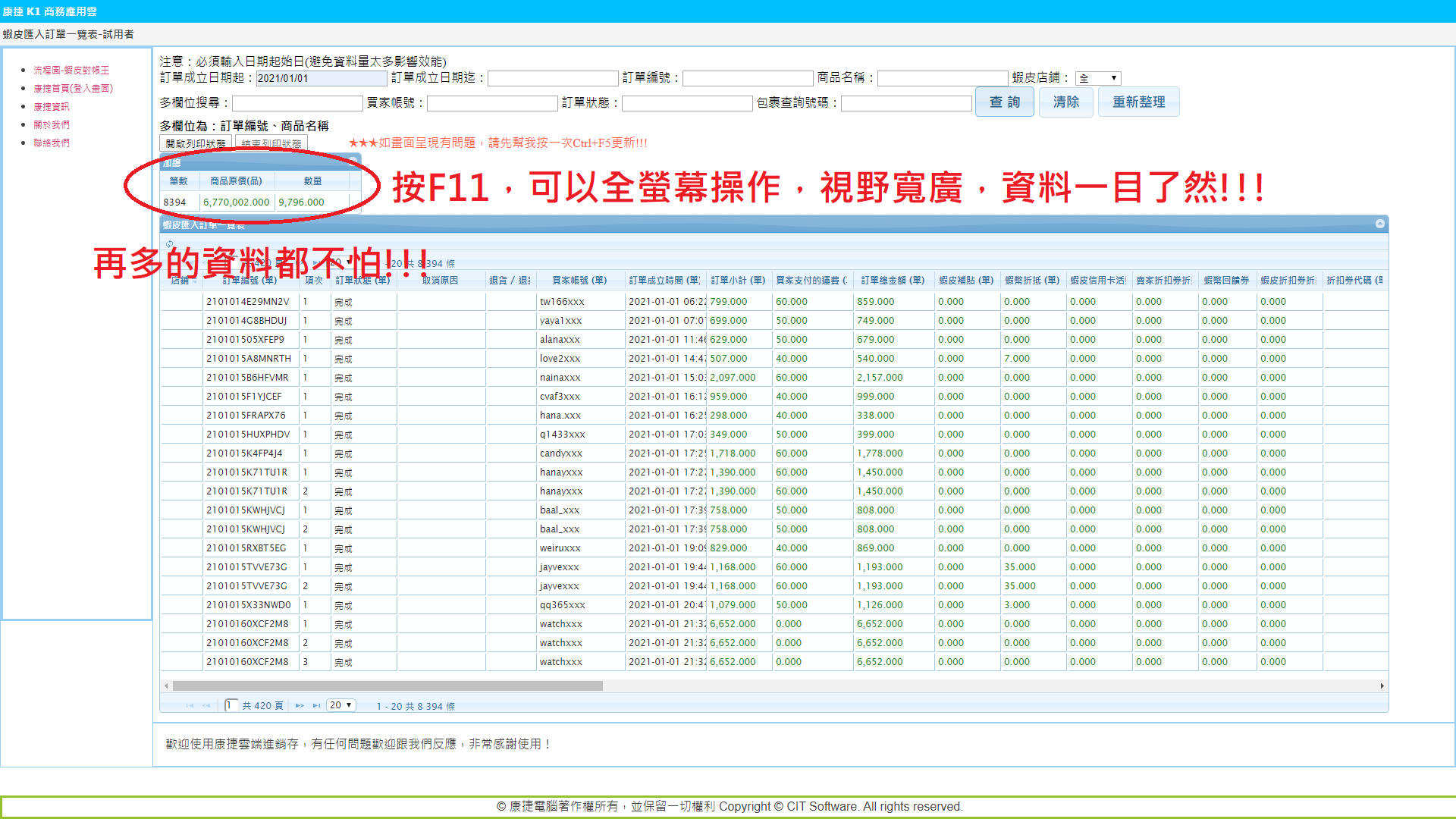Click the 查詢 search button

pos(1004,102)
